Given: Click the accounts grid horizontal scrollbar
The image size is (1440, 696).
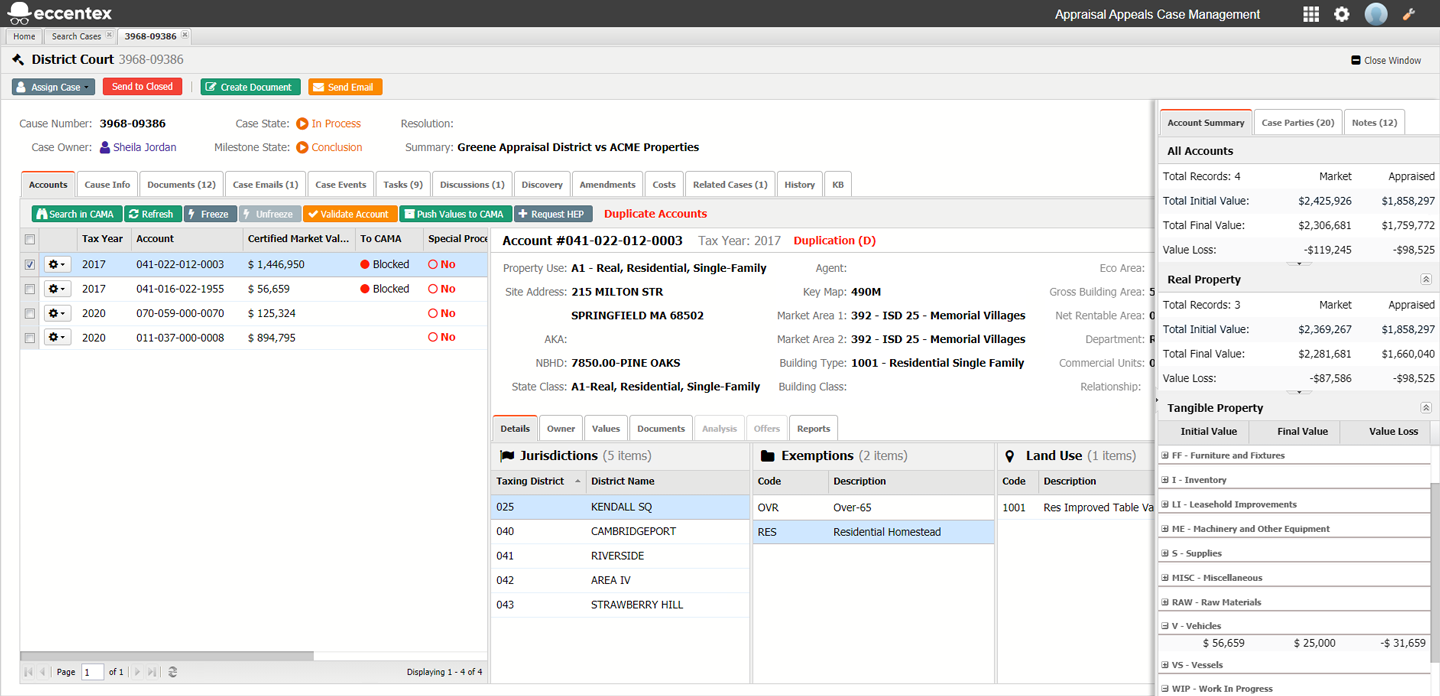Looking at the screenshot, I should tap(167, 656).
